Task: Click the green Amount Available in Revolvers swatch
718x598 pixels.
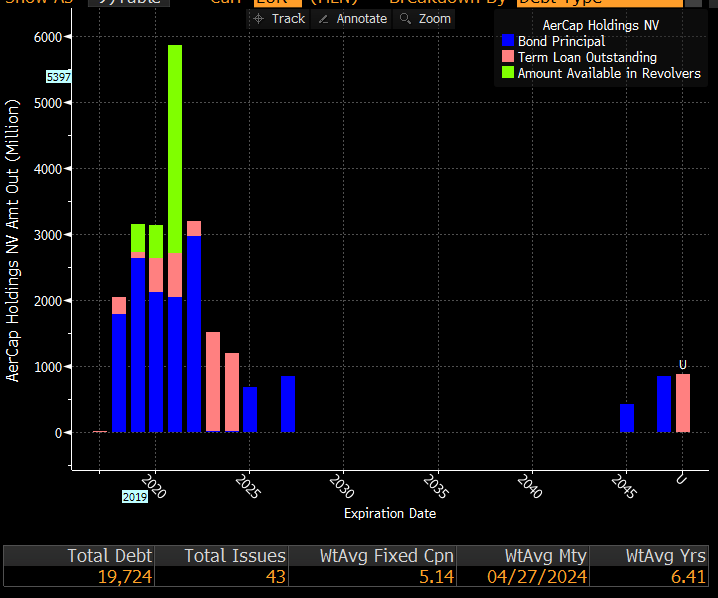Action: click(508, 73)
